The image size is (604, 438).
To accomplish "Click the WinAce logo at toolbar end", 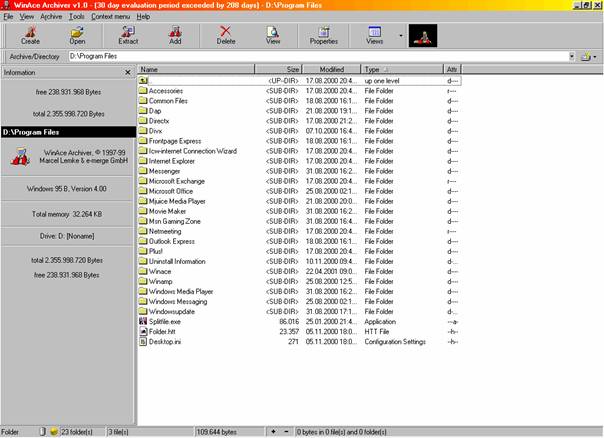I will click(423, 36).
